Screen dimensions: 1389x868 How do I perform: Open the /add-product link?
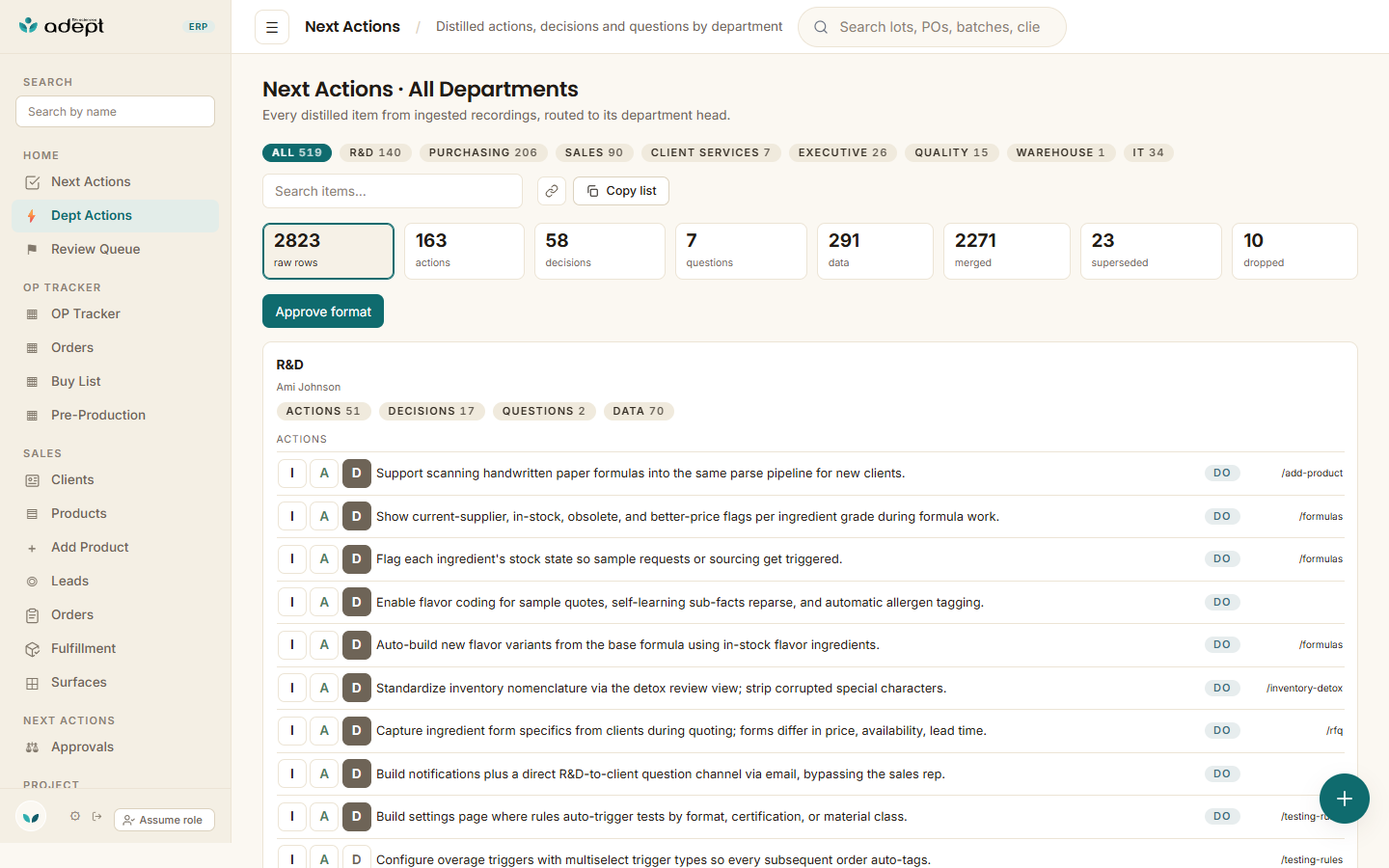click(1312, 474)
